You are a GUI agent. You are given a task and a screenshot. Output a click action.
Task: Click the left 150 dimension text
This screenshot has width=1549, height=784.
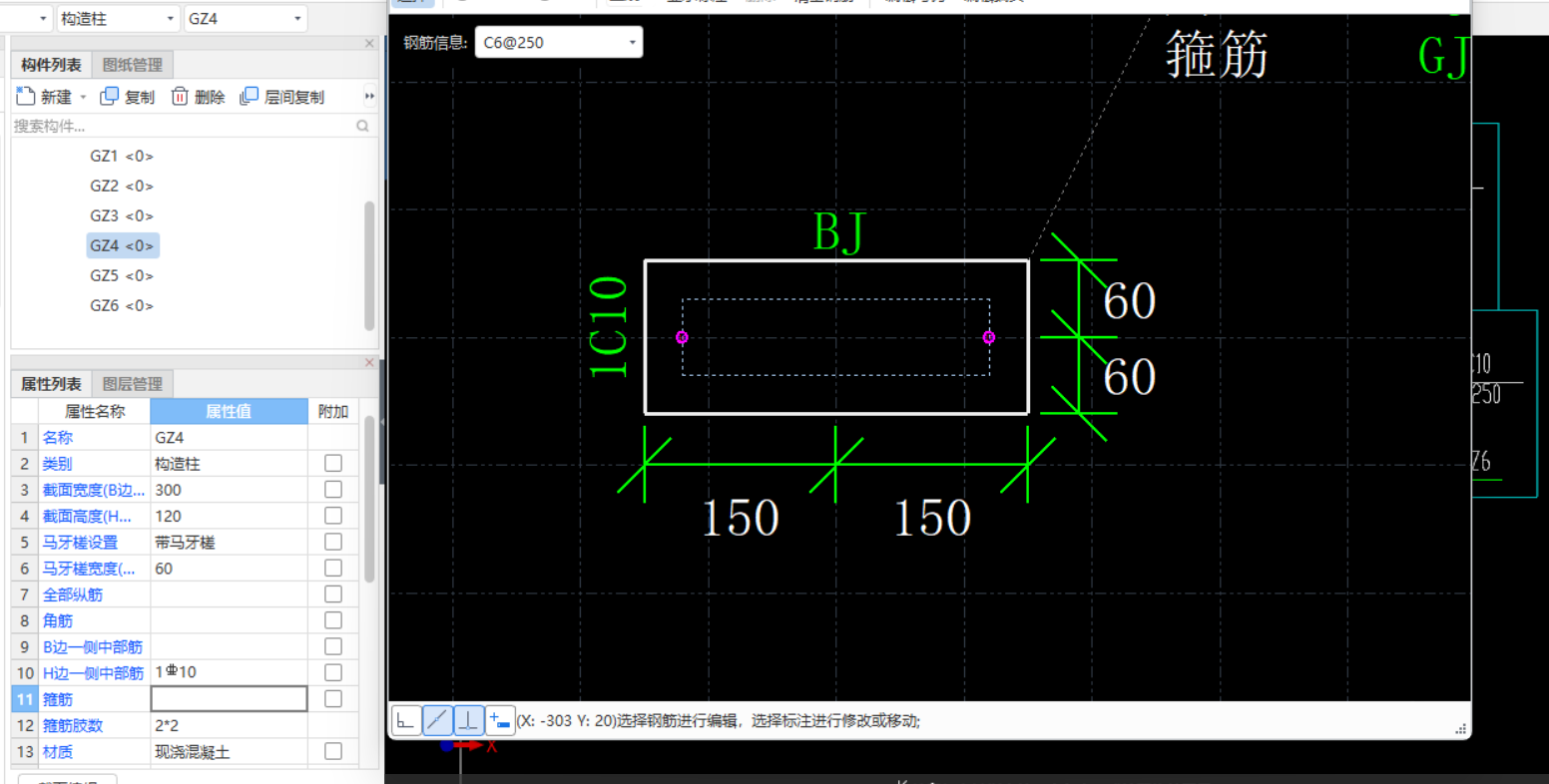click(x=740, y=518)
